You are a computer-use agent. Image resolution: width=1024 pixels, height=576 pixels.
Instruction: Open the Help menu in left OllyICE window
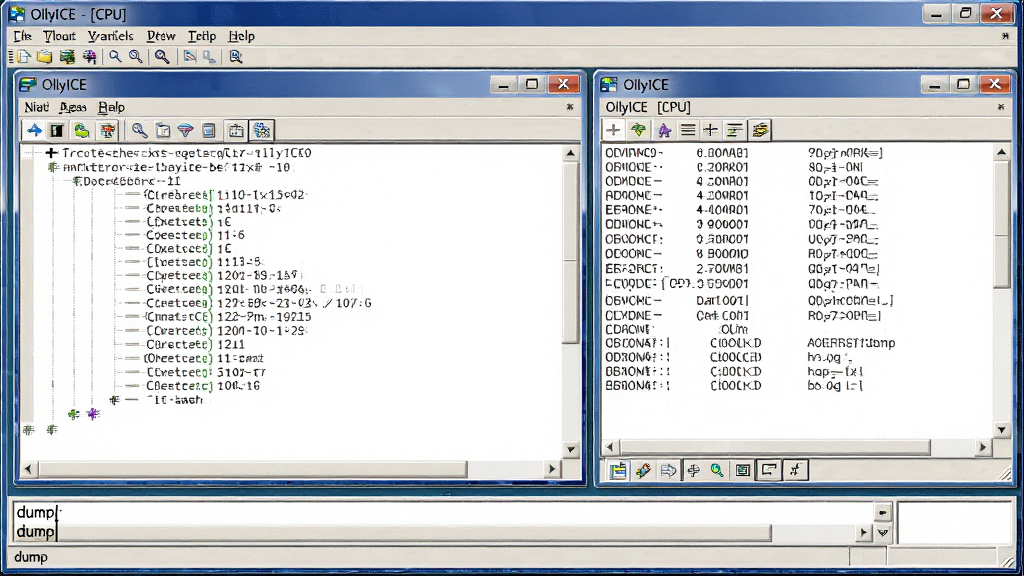coord(111,107)
